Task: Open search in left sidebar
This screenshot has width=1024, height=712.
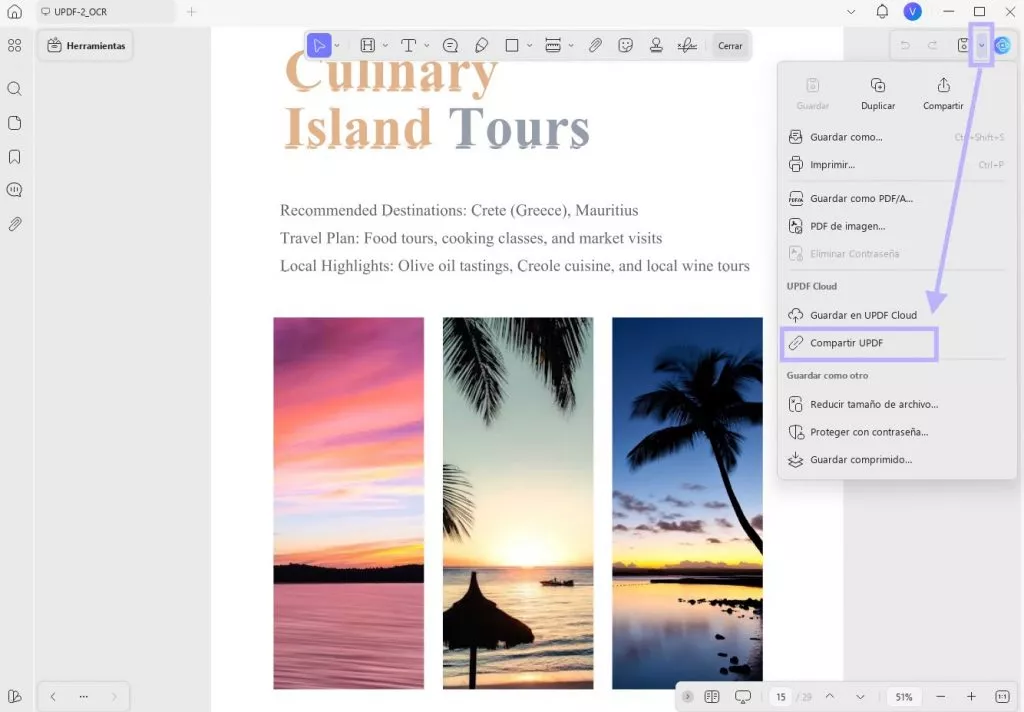Action: [x=14, y=89]
